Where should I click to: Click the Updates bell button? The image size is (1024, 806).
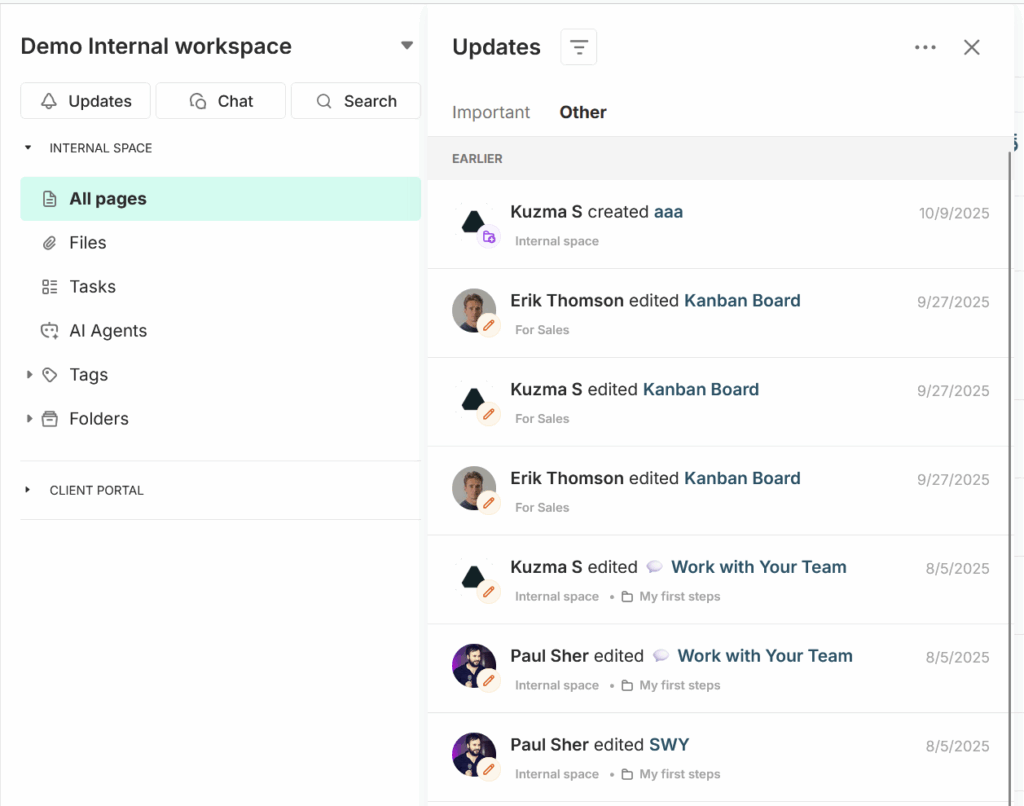point(86,101)
